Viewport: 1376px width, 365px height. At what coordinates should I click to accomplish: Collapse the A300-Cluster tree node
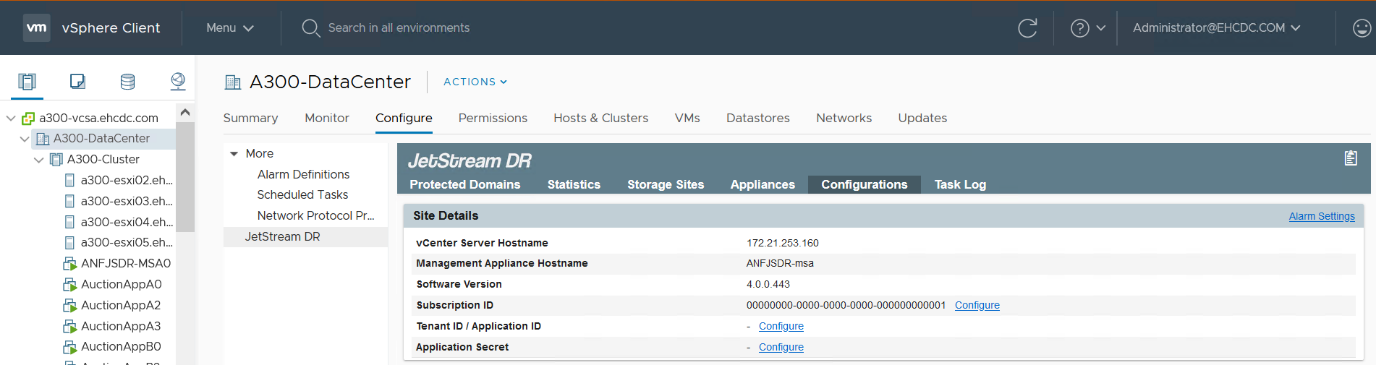coord(39,159)
